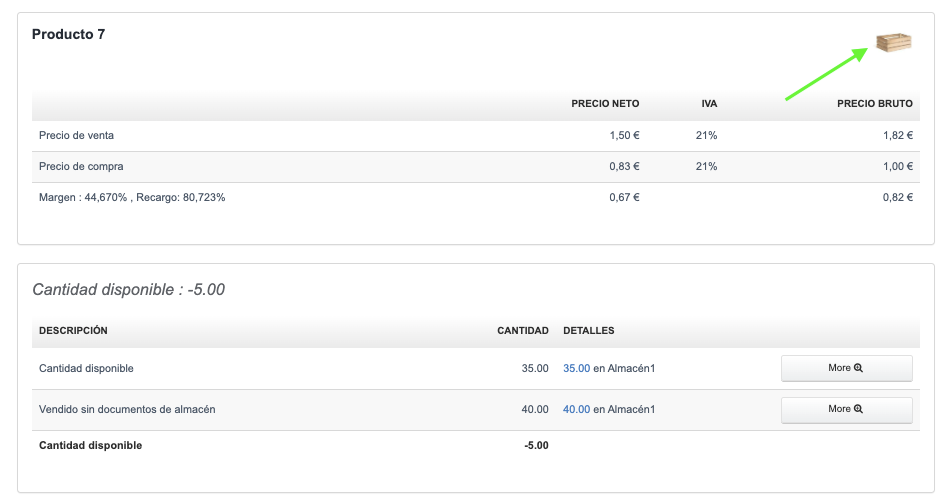The height and width of the screenshot is (501, 944).
Task: Click the Precio de venta row label
Action: click(83, 135)
